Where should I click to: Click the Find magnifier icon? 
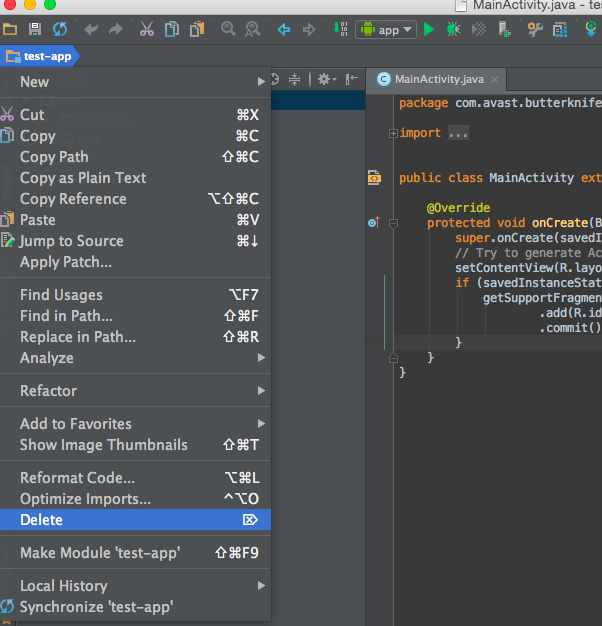coord(228,29)
